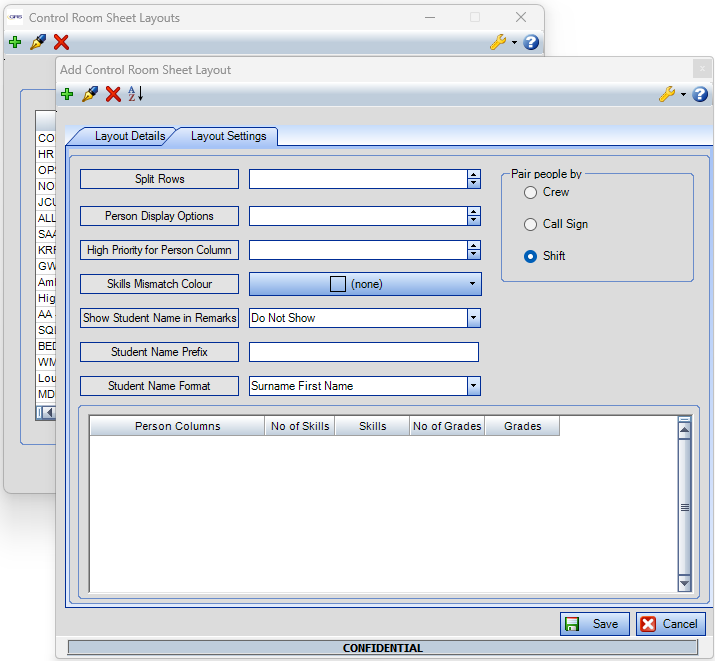The image size is (715, 661).
Task: Click the Student Name Prefix text field
Action: pos(363,352)
